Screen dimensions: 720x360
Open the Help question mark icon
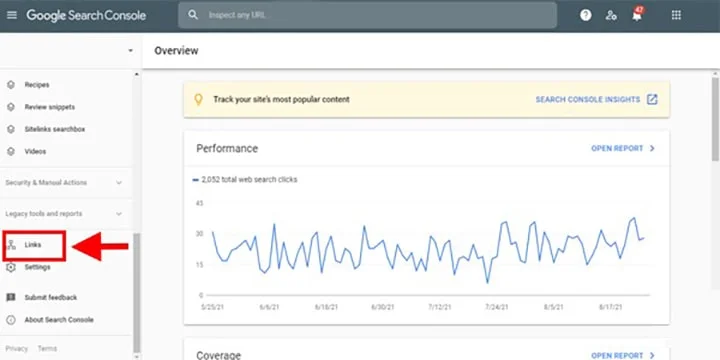(585, 15)
